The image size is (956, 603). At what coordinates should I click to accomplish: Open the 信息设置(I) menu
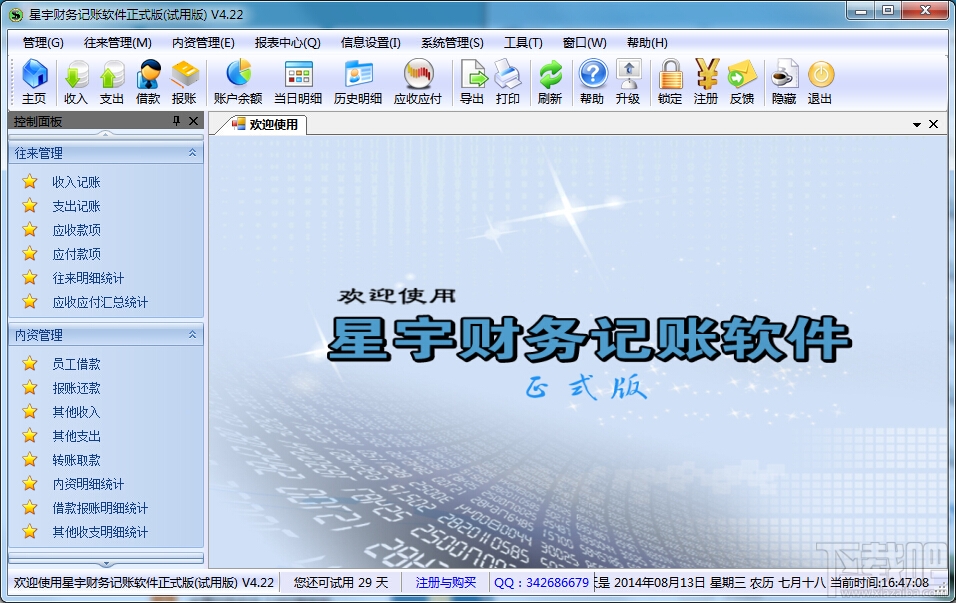[371, 43]
